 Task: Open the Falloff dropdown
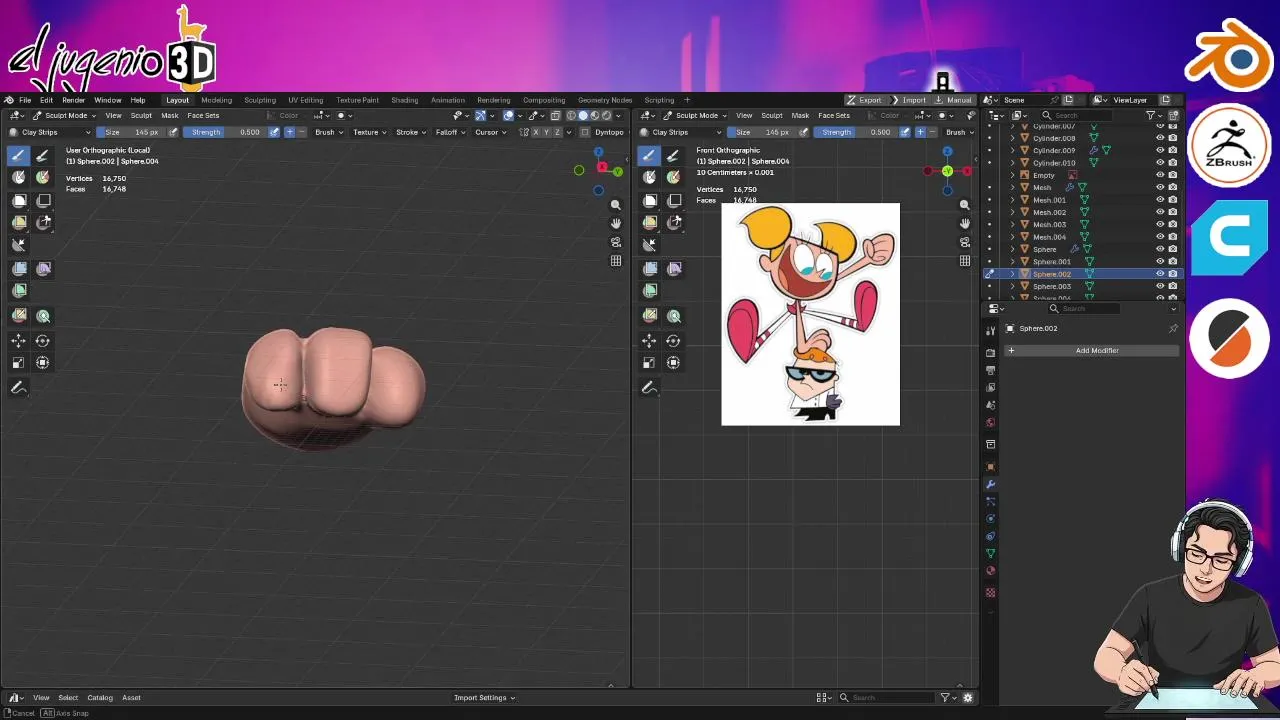tap(450, 132)
